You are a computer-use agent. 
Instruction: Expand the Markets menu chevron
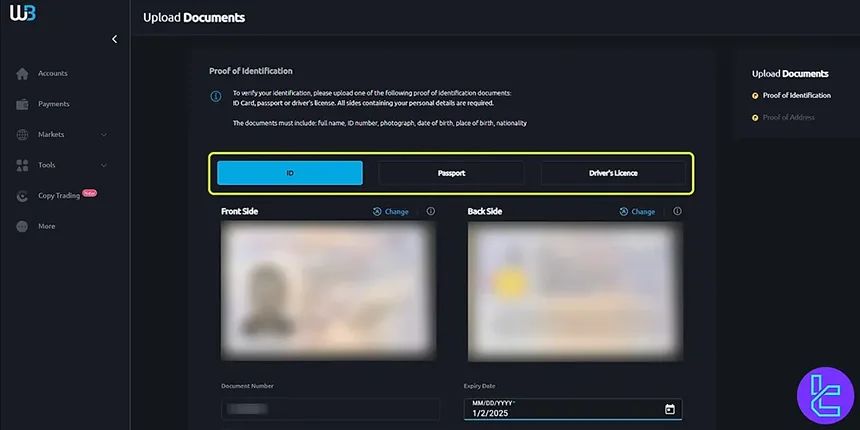pyautogui.click(x=104, y=135)
